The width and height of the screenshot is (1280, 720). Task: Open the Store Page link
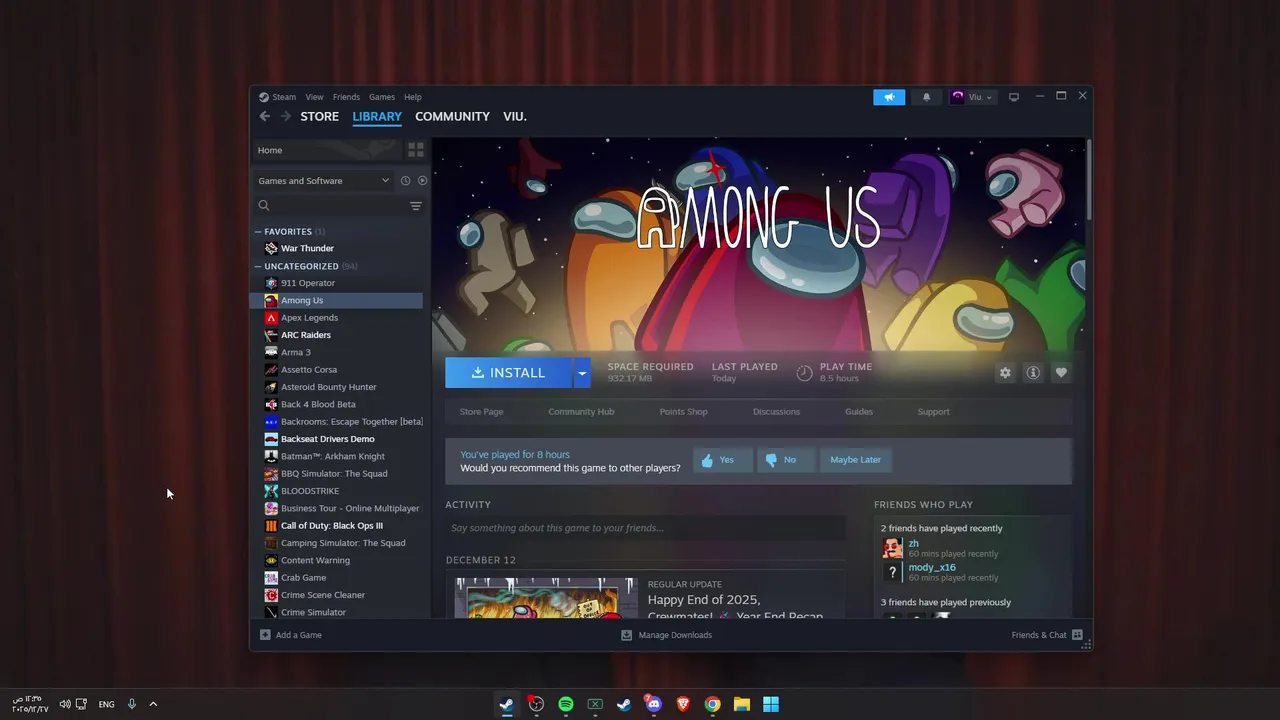[481, 412]
